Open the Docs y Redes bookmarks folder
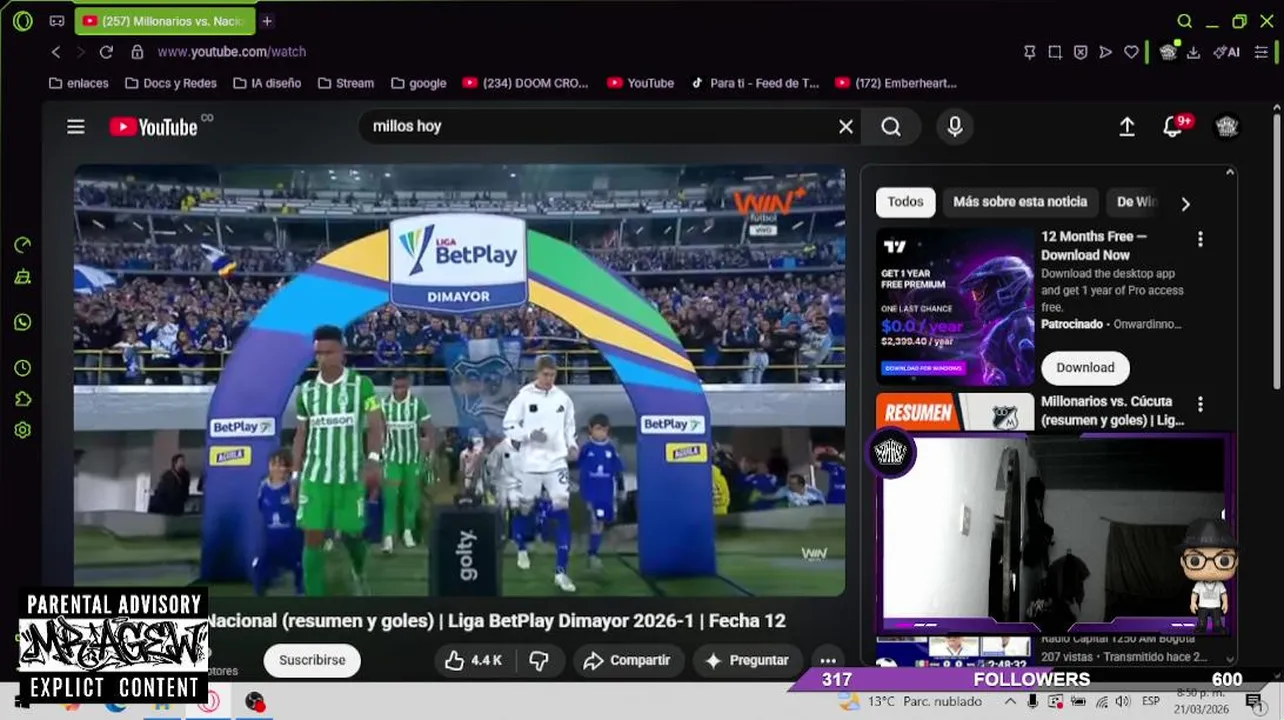Viewport: 1284px width, 720px height. pos(170,83)
